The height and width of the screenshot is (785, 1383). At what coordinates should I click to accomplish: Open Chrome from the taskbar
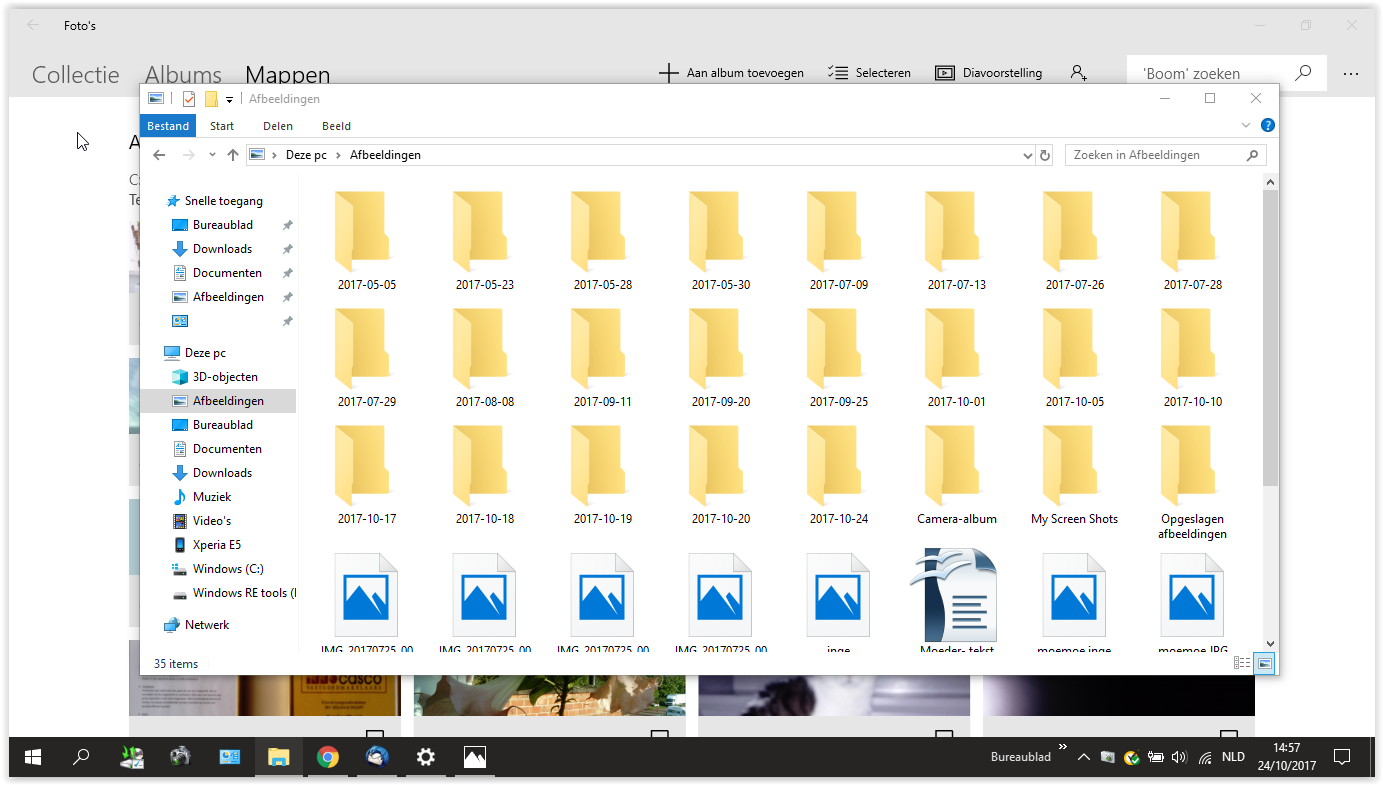click(x=327, y=757)
